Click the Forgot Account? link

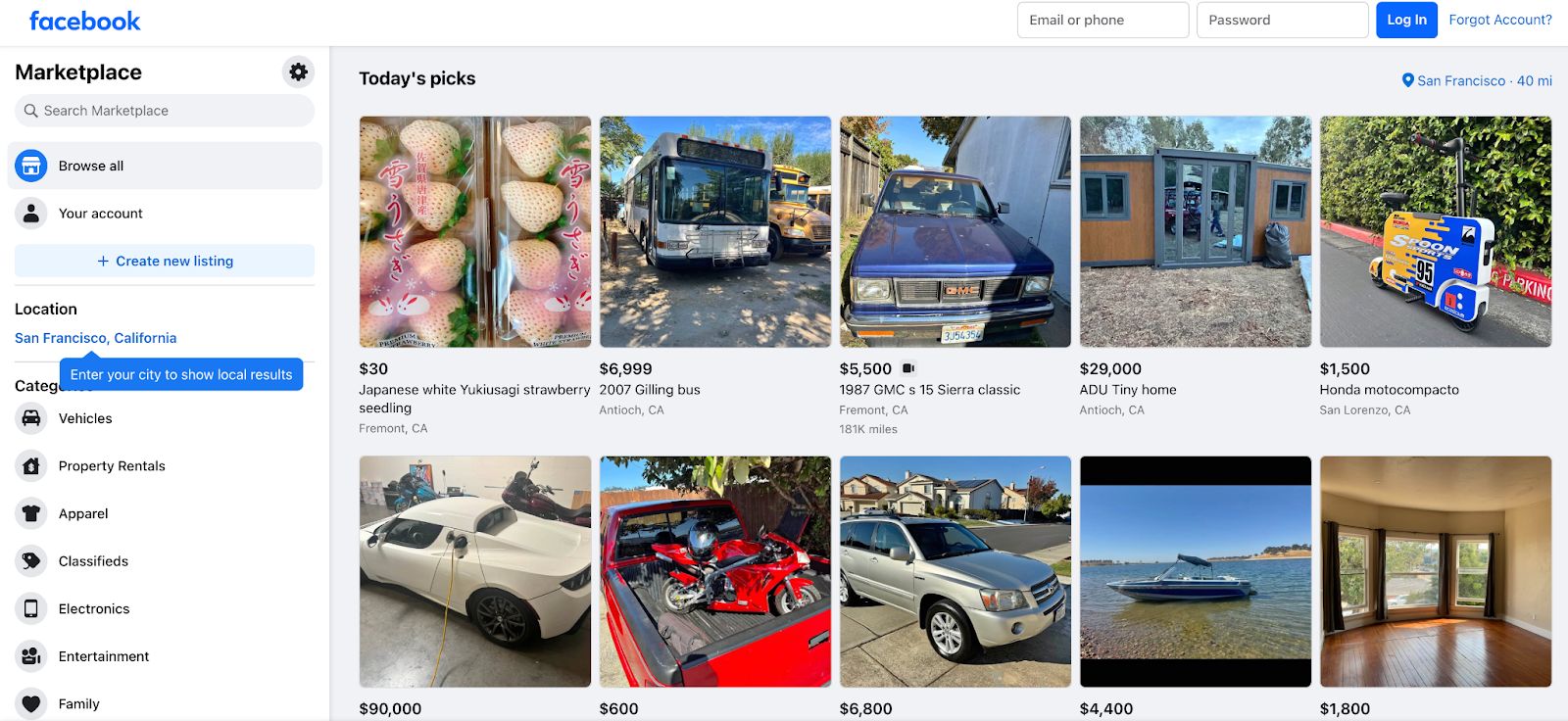pyautogui.click(x=1499, y=19)
